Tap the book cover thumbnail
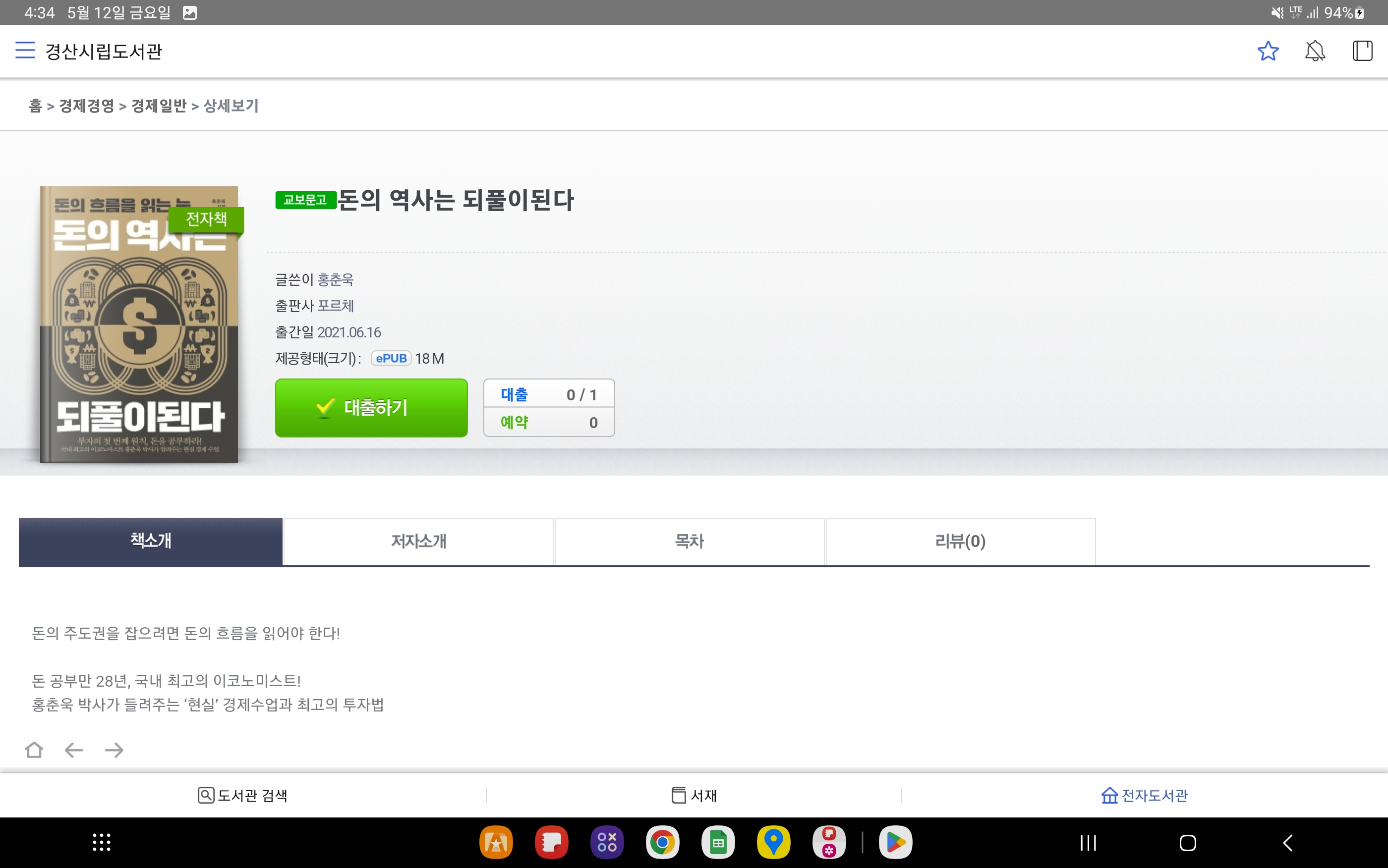The height and width of the screenshot is (868, 1388). (x=139, y=325)
